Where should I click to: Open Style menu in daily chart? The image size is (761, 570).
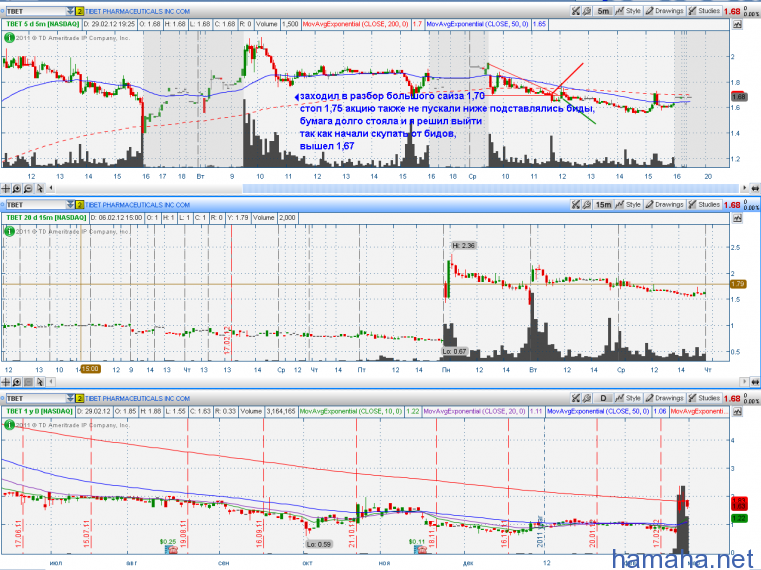628,398
